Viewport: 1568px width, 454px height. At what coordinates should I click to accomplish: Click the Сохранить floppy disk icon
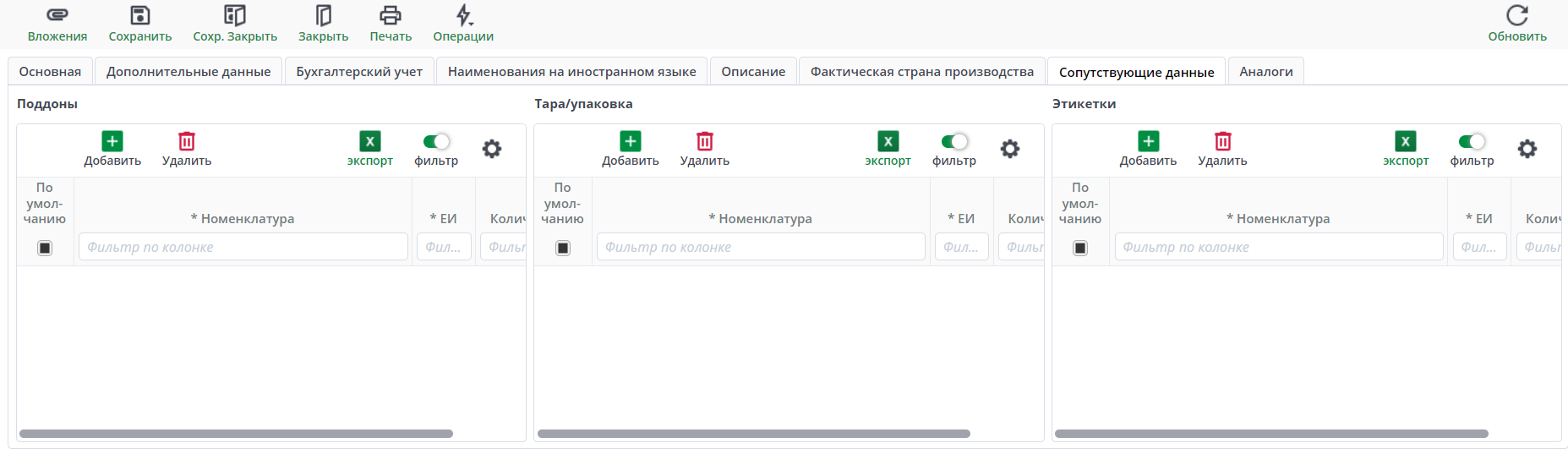pos(140,15)
